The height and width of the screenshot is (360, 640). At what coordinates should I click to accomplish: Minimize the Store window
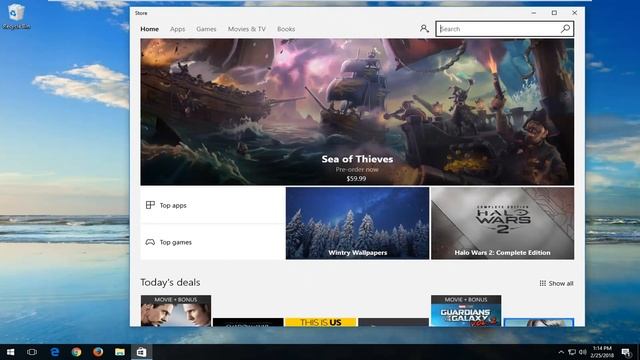tap(533, 13)
